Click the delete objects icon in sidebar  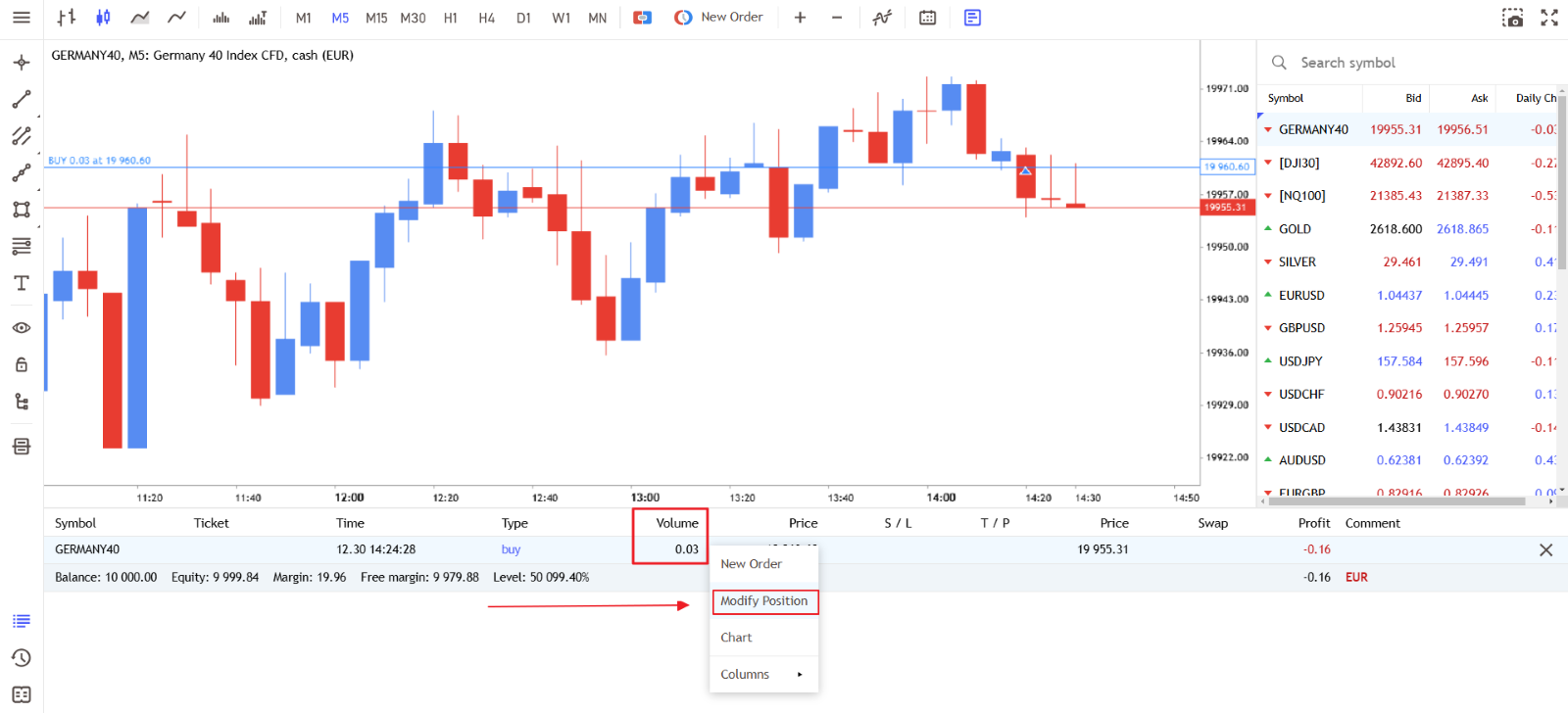[22, 447]
